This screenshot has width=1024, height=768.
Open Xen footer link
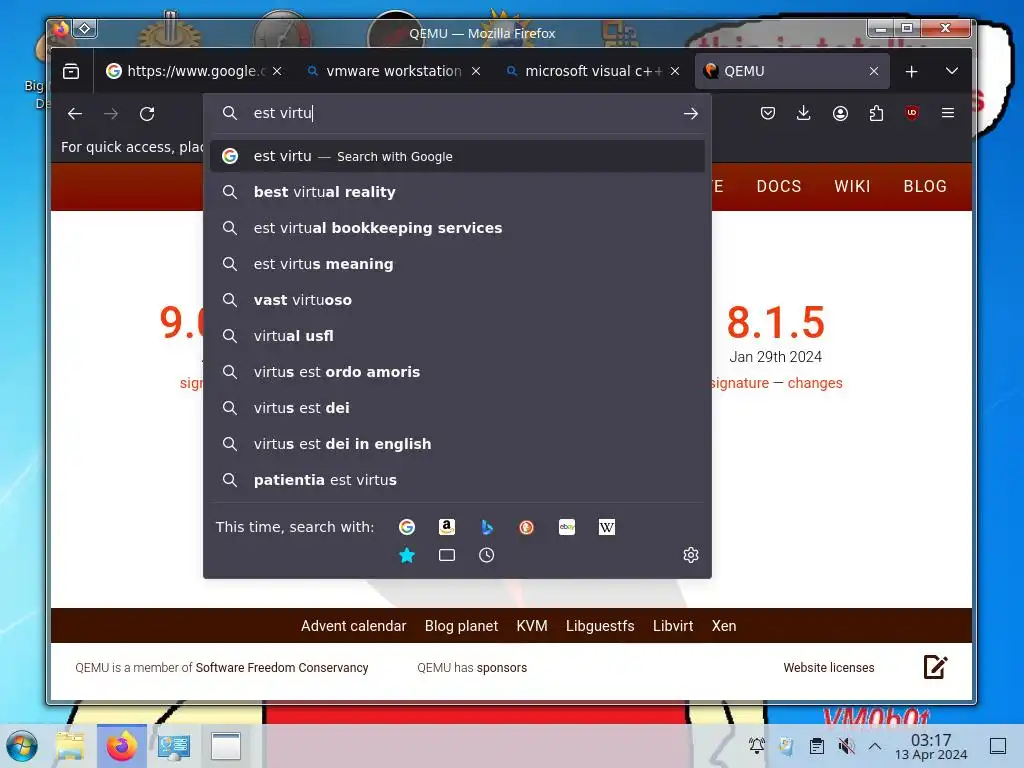pos(724,626)
